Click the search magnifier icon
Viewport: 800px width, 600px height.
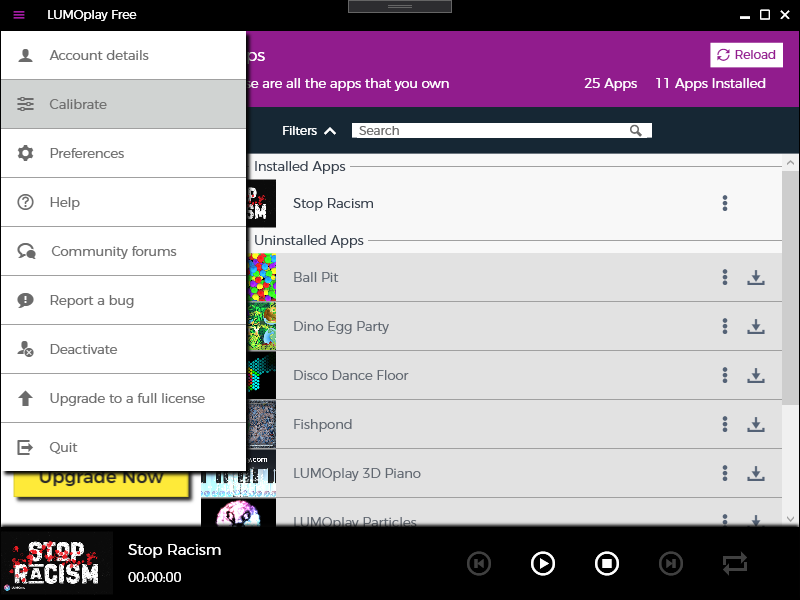(635, 131)
